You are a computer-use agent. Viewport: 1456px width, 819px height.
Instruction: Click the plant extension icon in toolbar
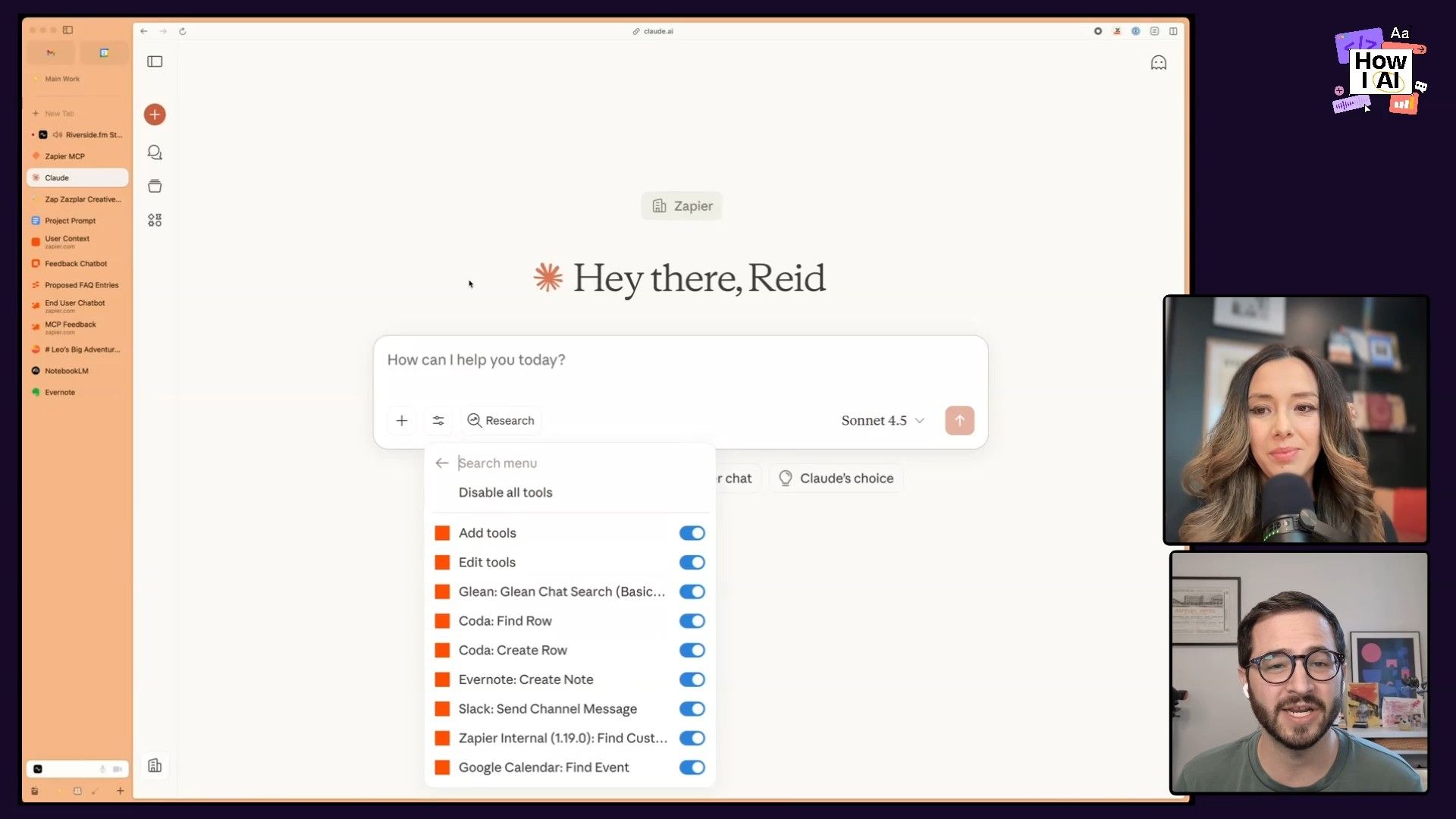click(x=1116, y=31)
